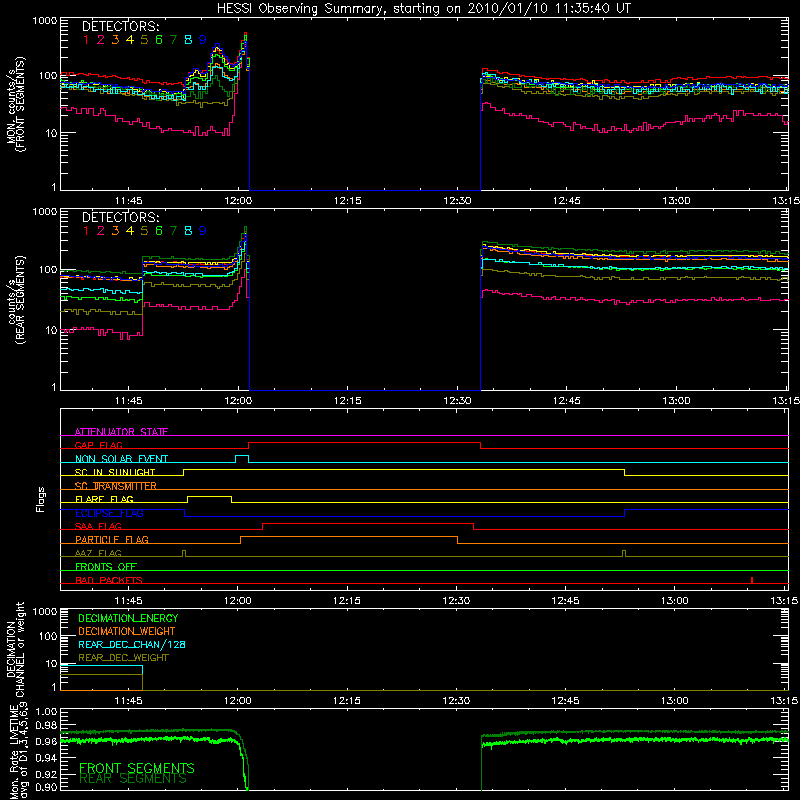Click REAR SEGMENTS legend in livetime plot
The height and width of the screenshot is (800, 800).
133,779
